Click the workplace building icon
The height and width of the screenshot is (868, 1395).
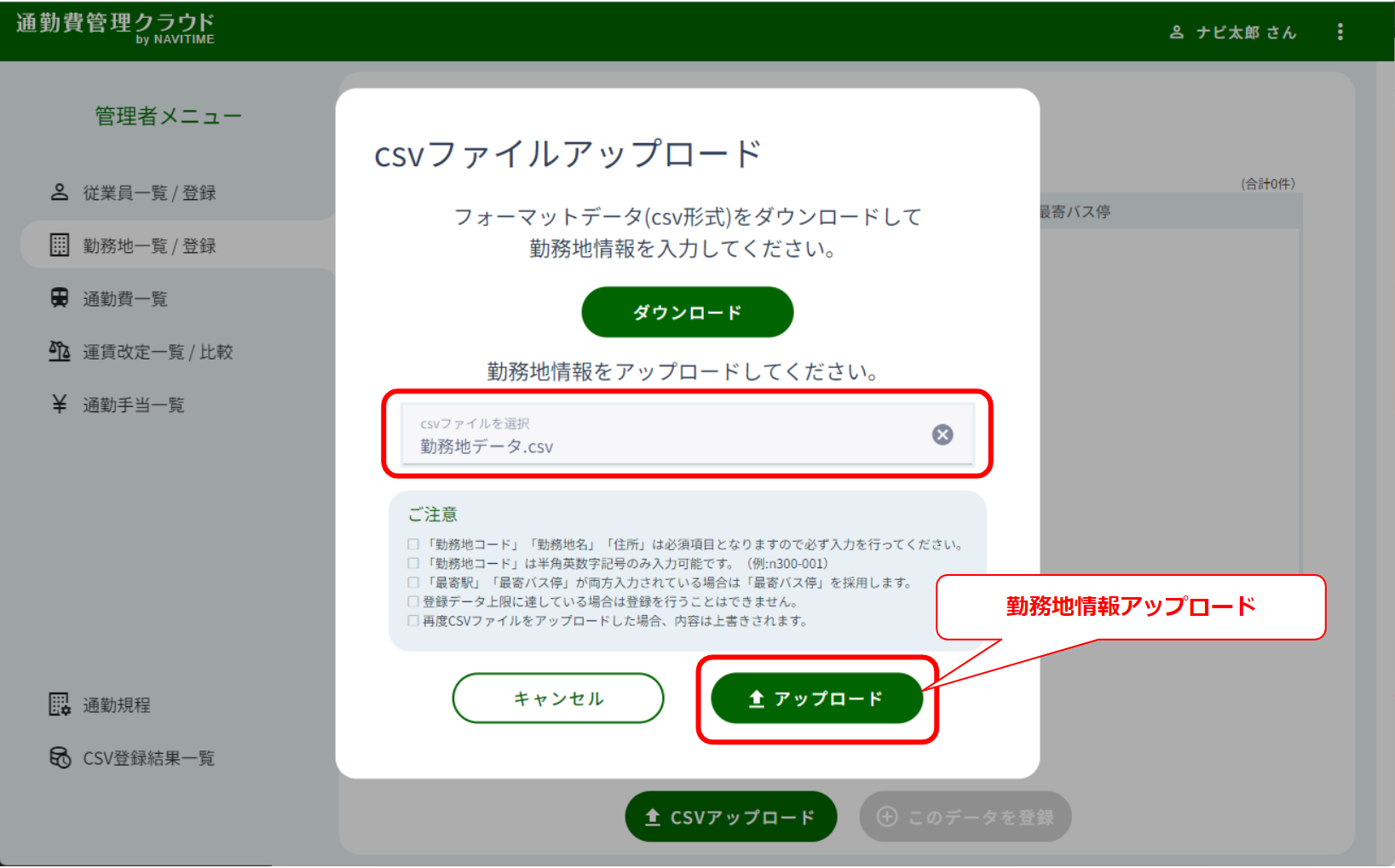coord(59,245)
